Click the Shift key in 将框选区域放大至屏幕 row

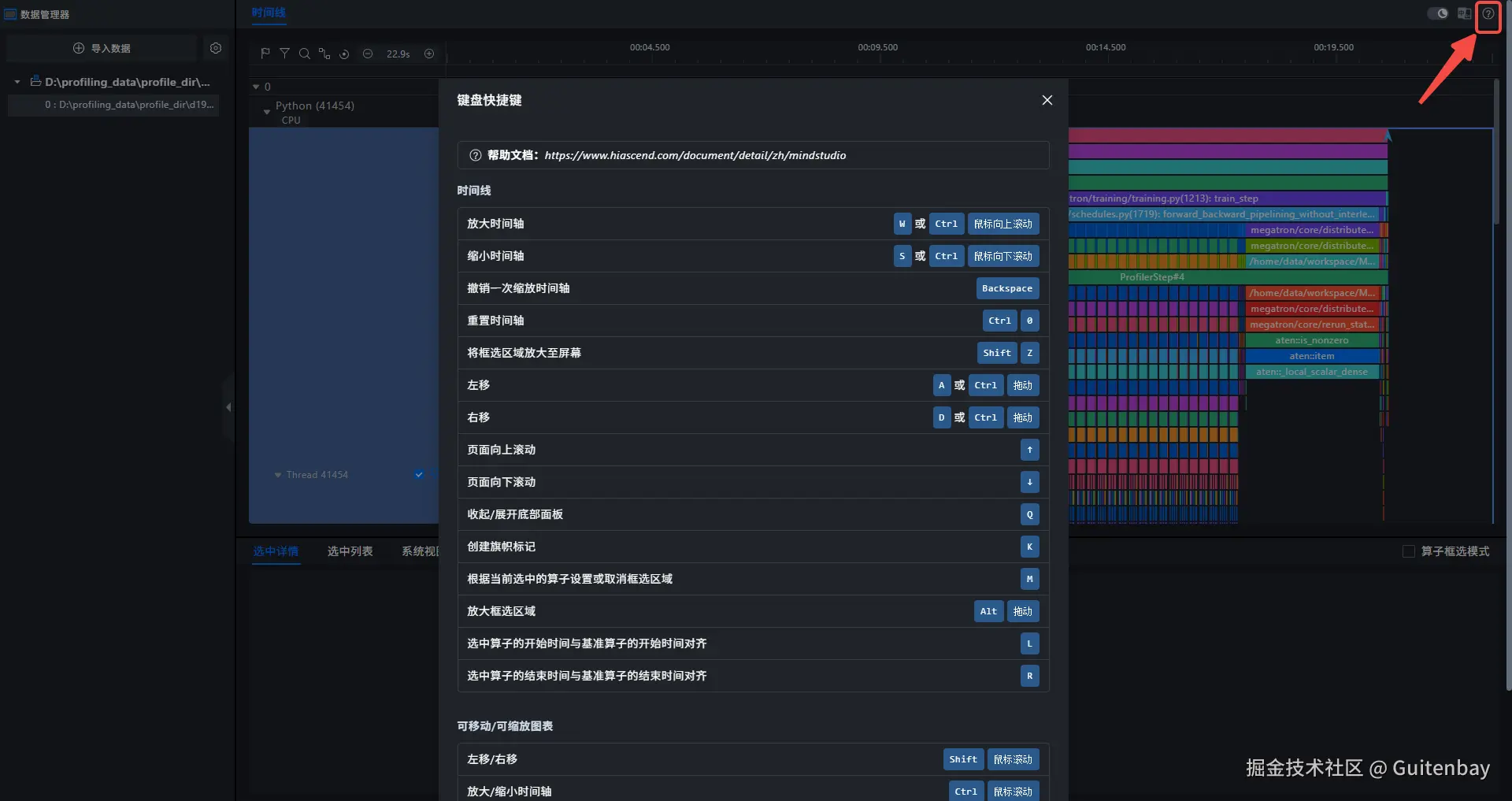[x=997, y=353]
